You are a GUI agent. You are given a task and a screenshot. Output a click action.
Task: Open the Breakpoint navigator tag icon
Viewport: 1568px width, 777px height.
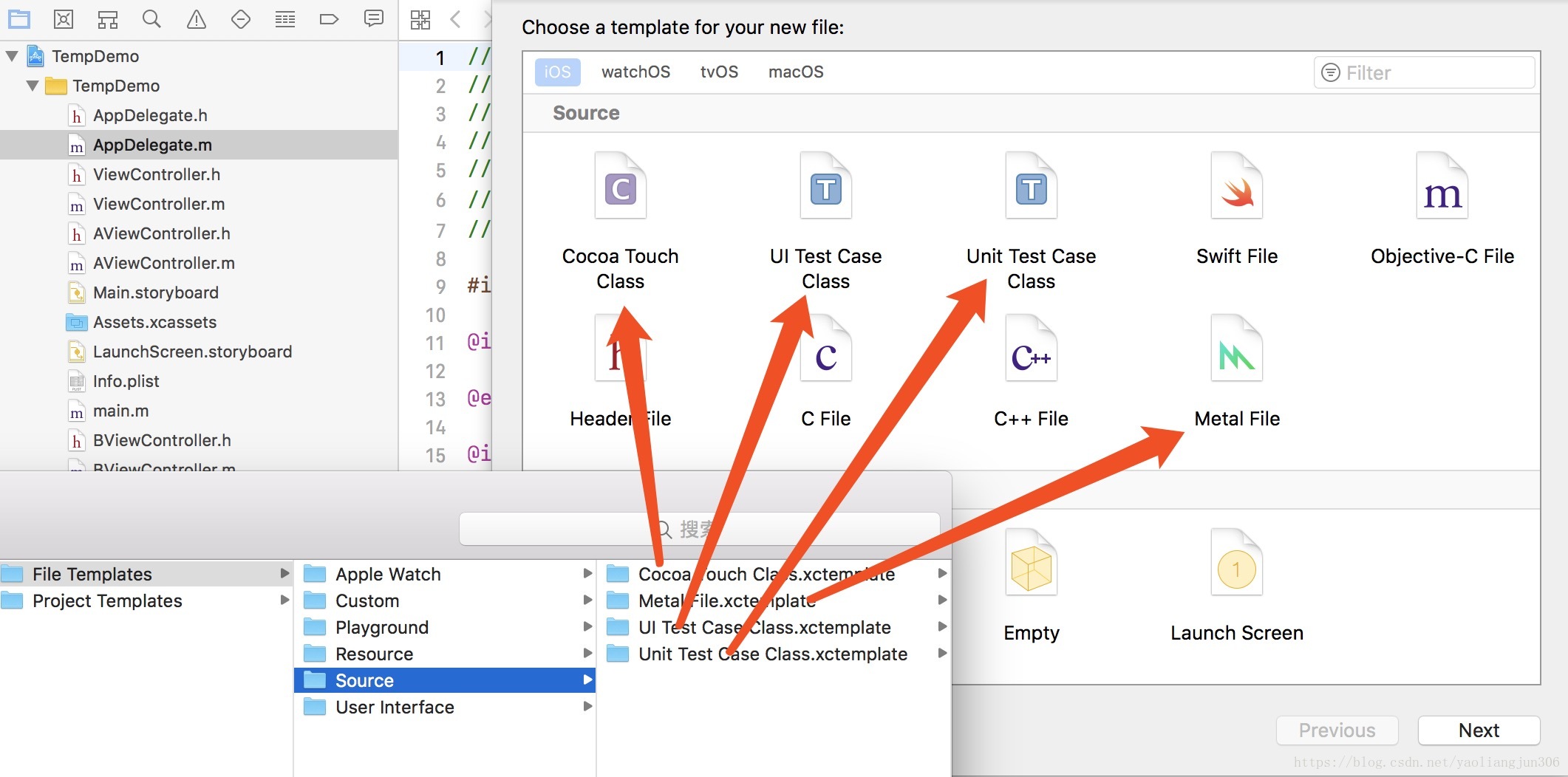pos(329,19)
